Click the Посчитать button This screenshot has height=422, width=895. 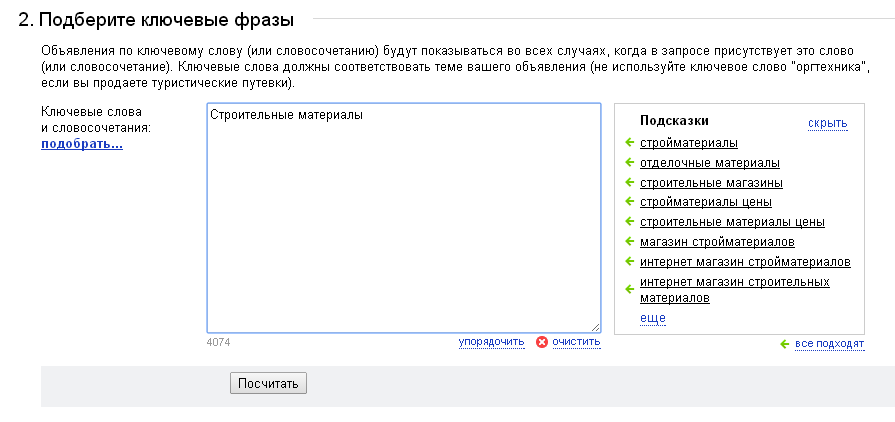tap(268, 383)
